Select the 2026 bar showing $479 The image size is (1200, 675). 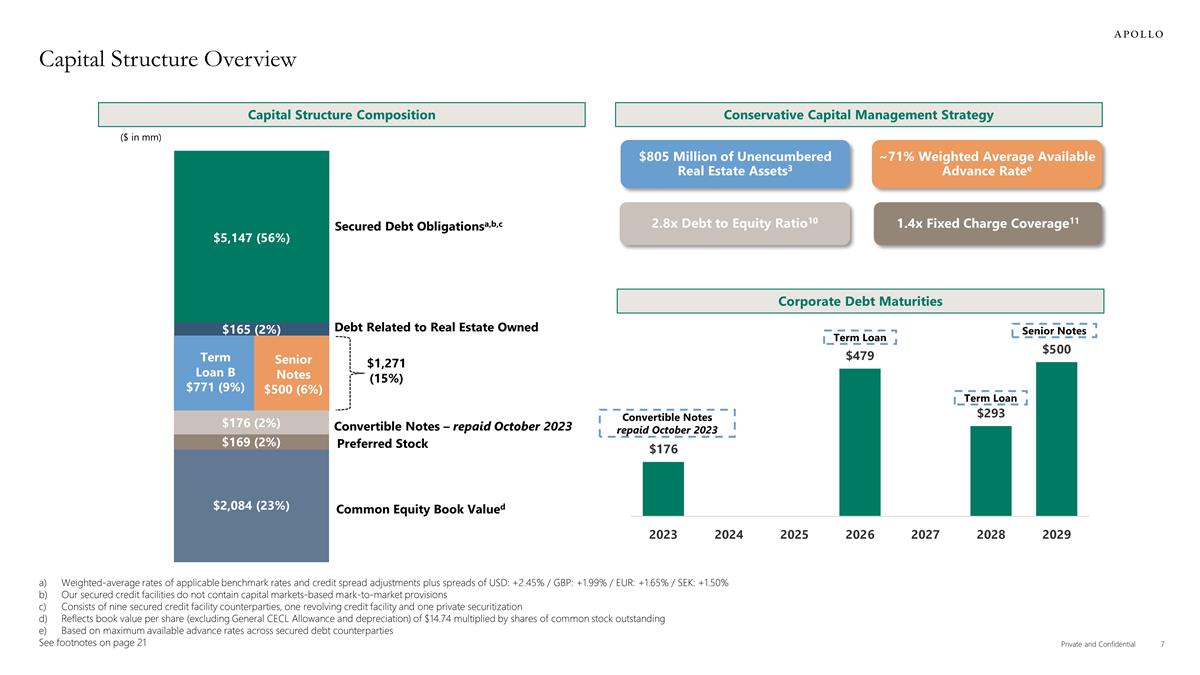860,441
